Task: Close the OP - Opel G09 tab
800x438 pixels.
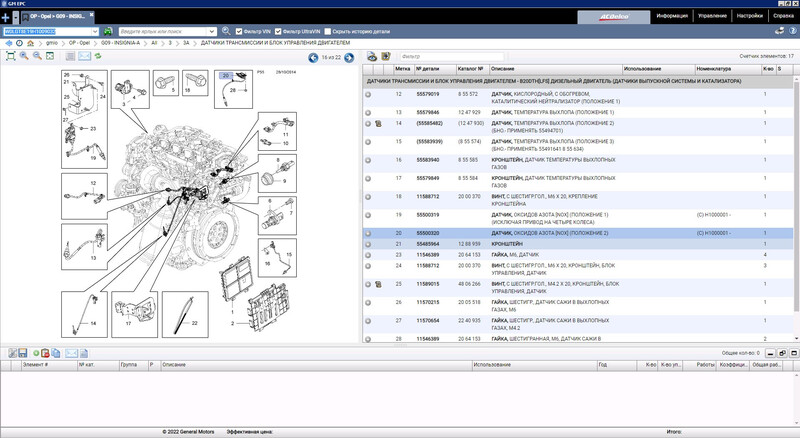Action: 91,15
